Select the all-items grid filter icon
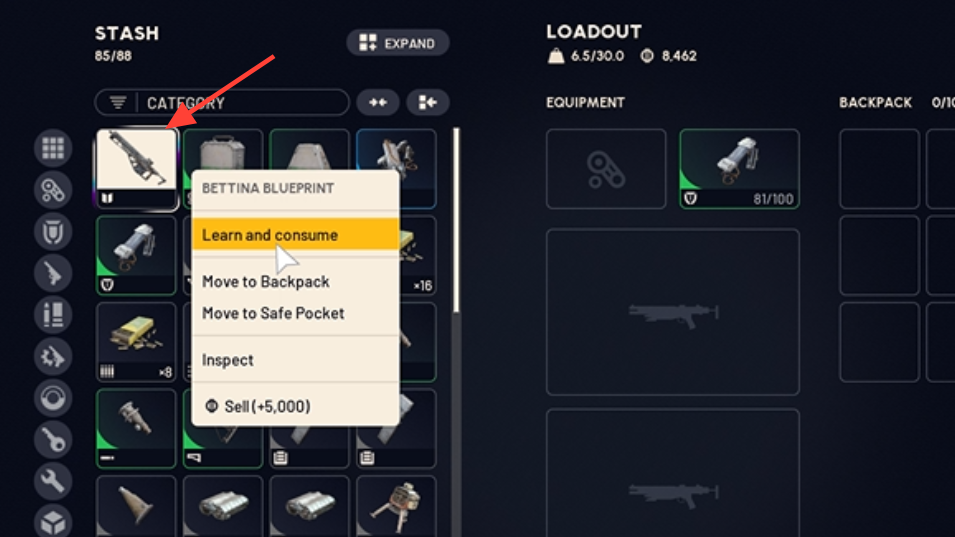 (53, 148)
